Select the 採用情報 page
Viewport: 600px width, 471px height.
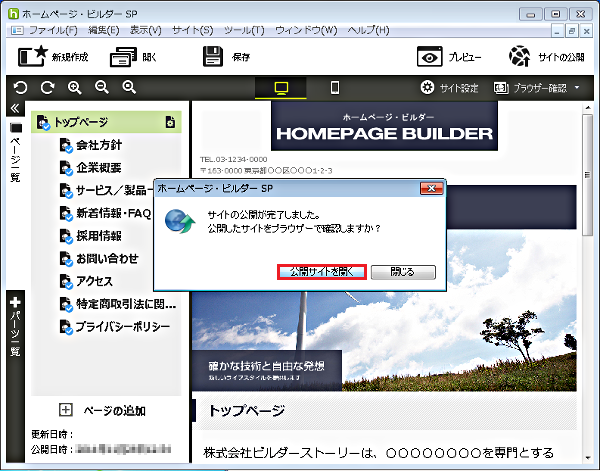(x=99, y=236)
